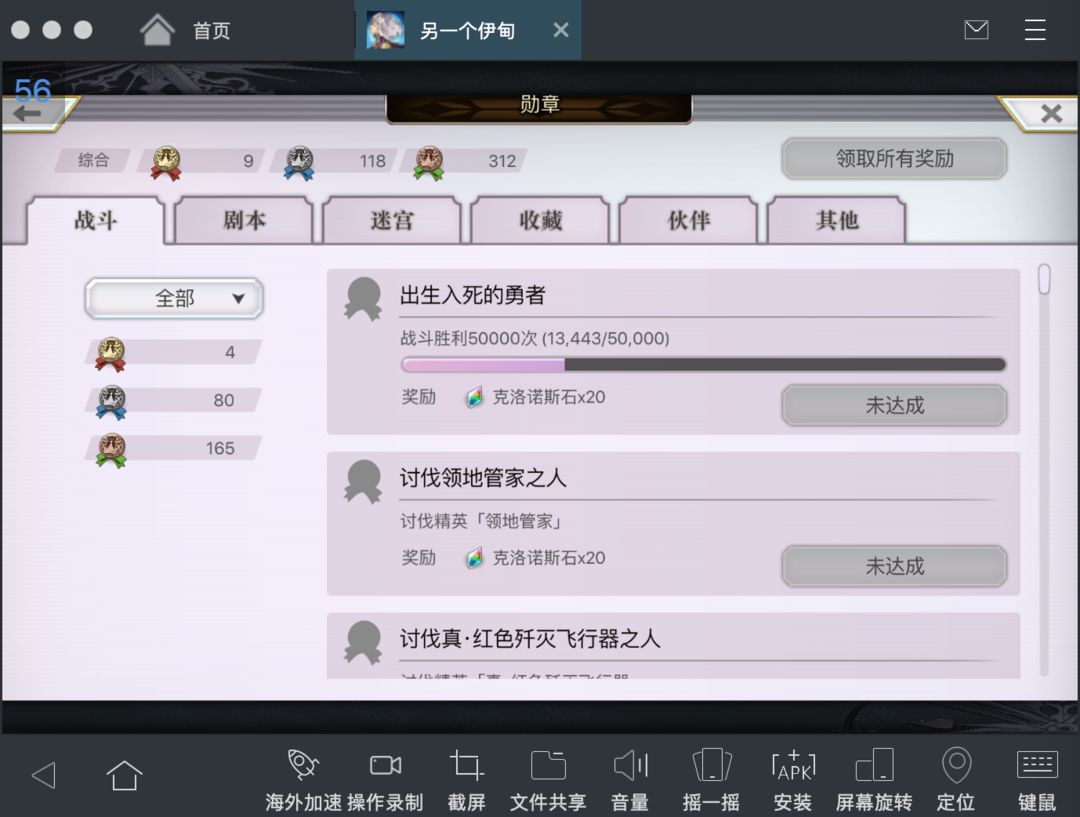Select the 综合 overall label

click(93, 161)
